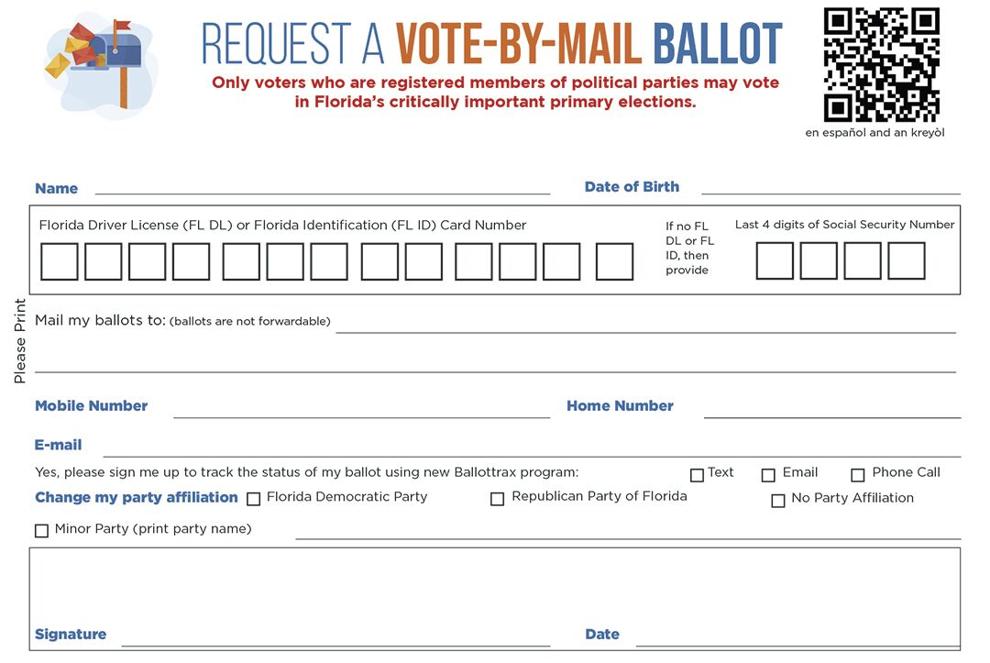Tick the Republican Party of Florida checkbox
Image resolution: width=990 pixels, height=663 pixels.
[x=497, y=499]
